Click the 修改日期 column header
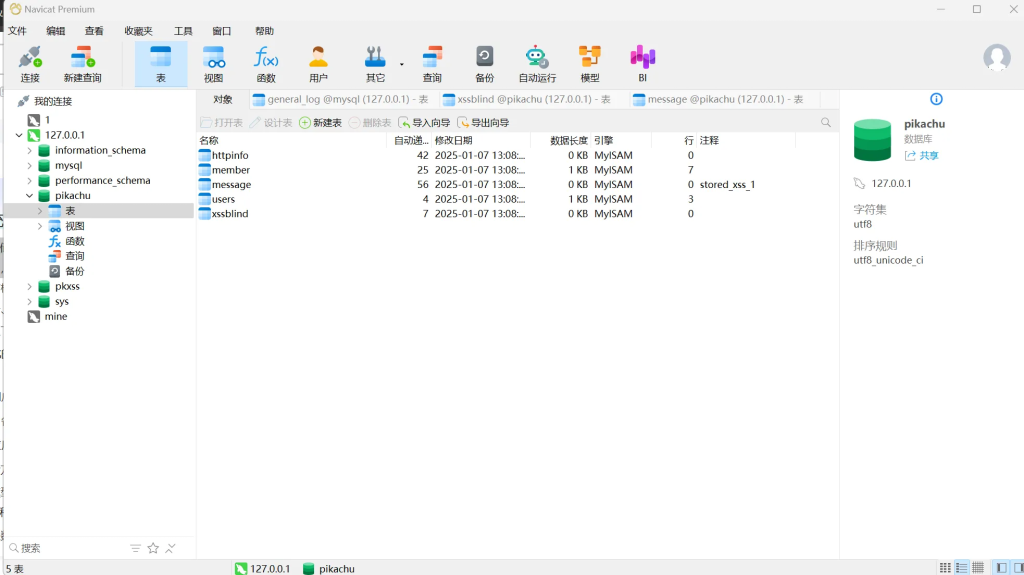 tap(481, 140)
